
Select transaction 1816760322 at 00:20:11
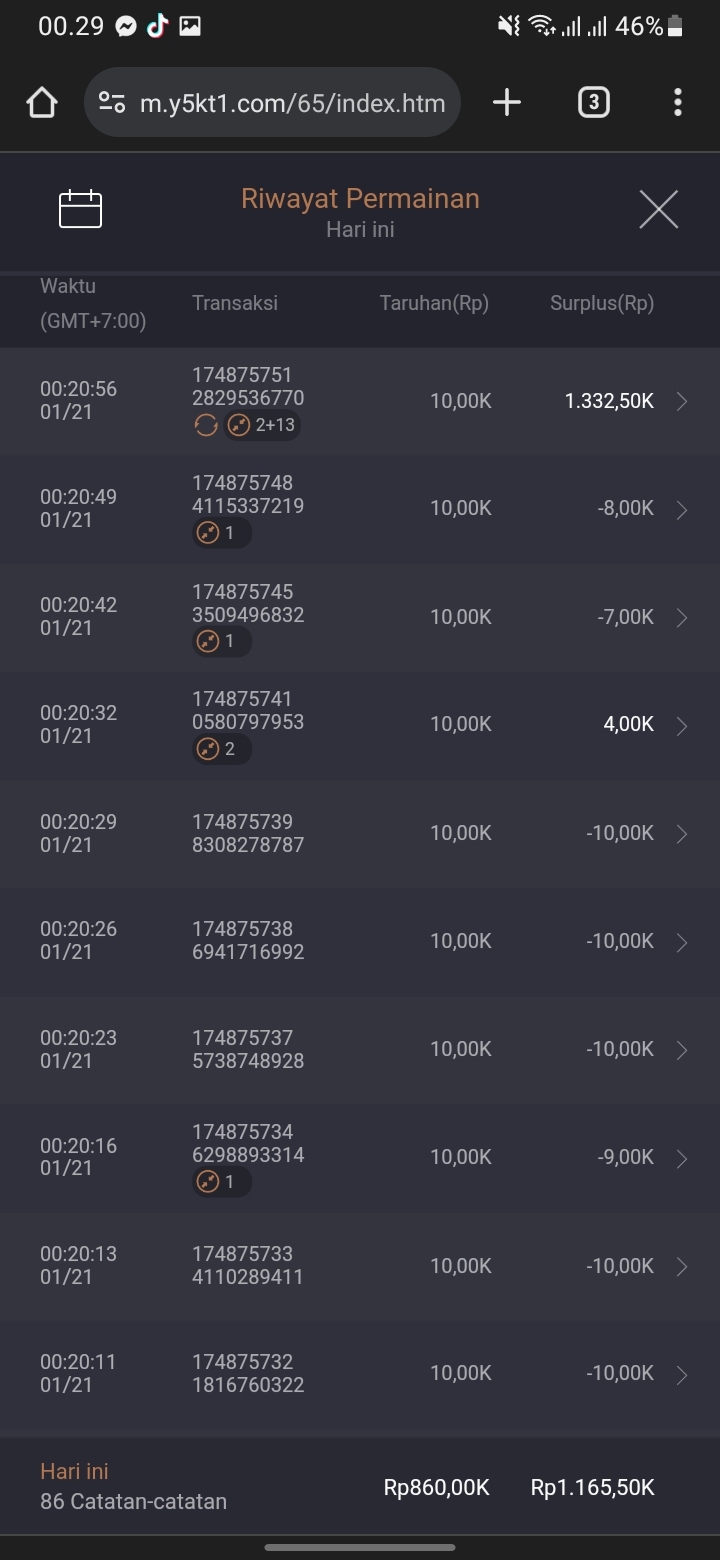click(248, 1373)
